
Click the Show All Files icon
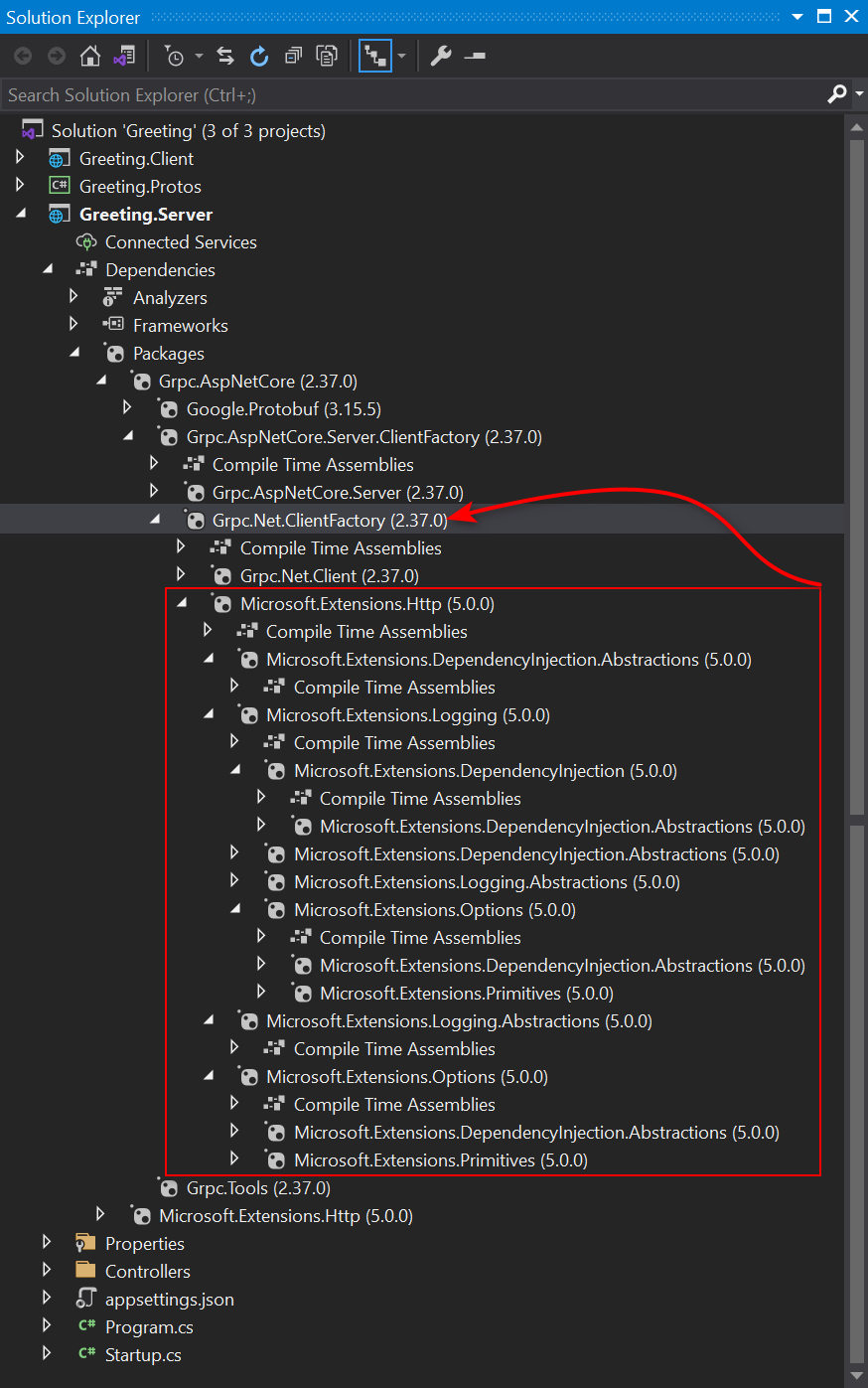pyautogui.click(x=327, y=57)
